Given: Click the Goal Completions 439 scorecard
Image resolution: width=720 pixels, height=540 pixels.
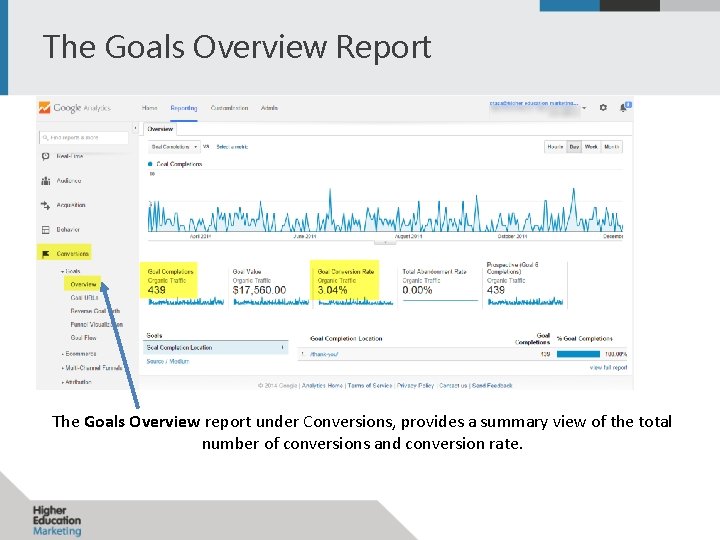Looking at the screenshot, I should 186,285.
